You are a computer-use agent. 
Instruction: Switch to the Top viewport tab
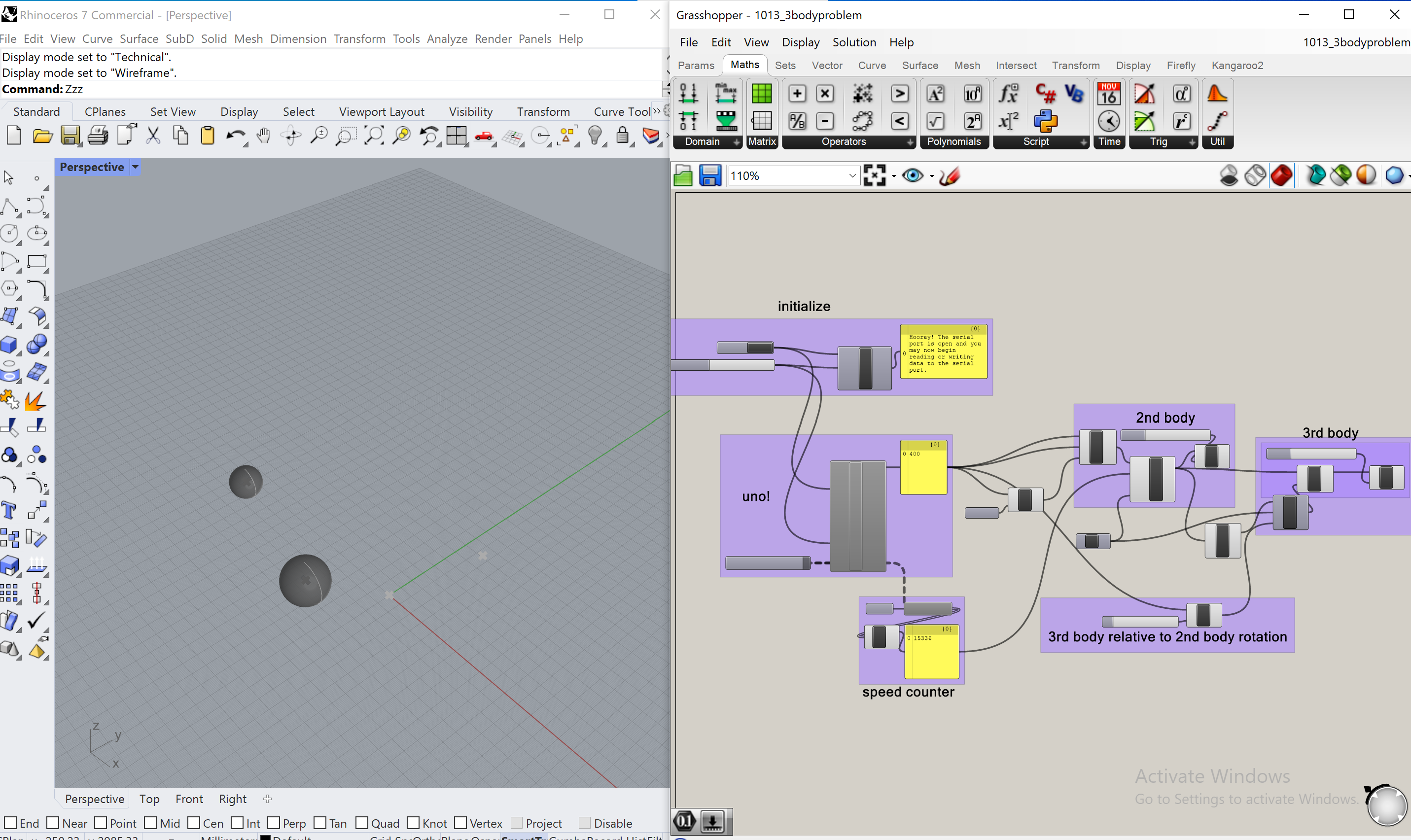(149, 798)
